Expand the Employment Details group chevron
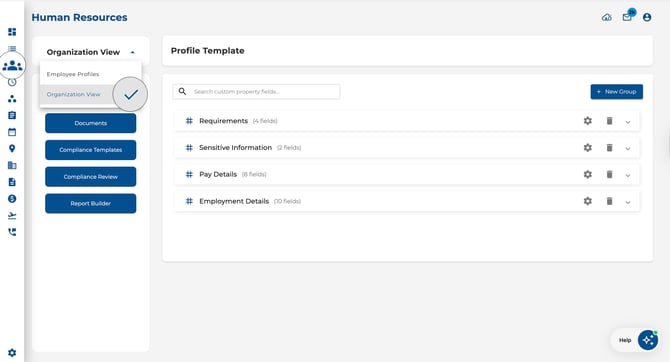Viewport: 670px width, 362px height. [x=628, y=202]
